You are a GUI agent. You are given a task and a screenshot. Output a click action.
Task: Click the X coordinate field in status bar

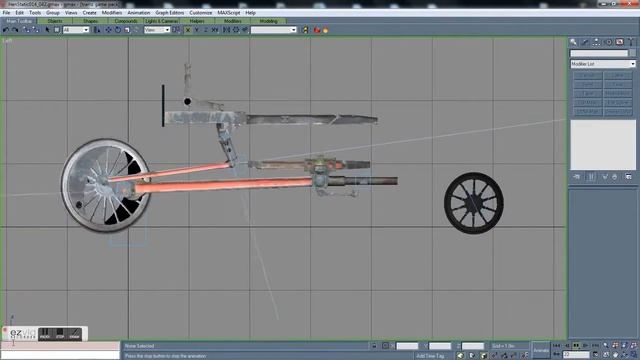click(x=407, y=346)
